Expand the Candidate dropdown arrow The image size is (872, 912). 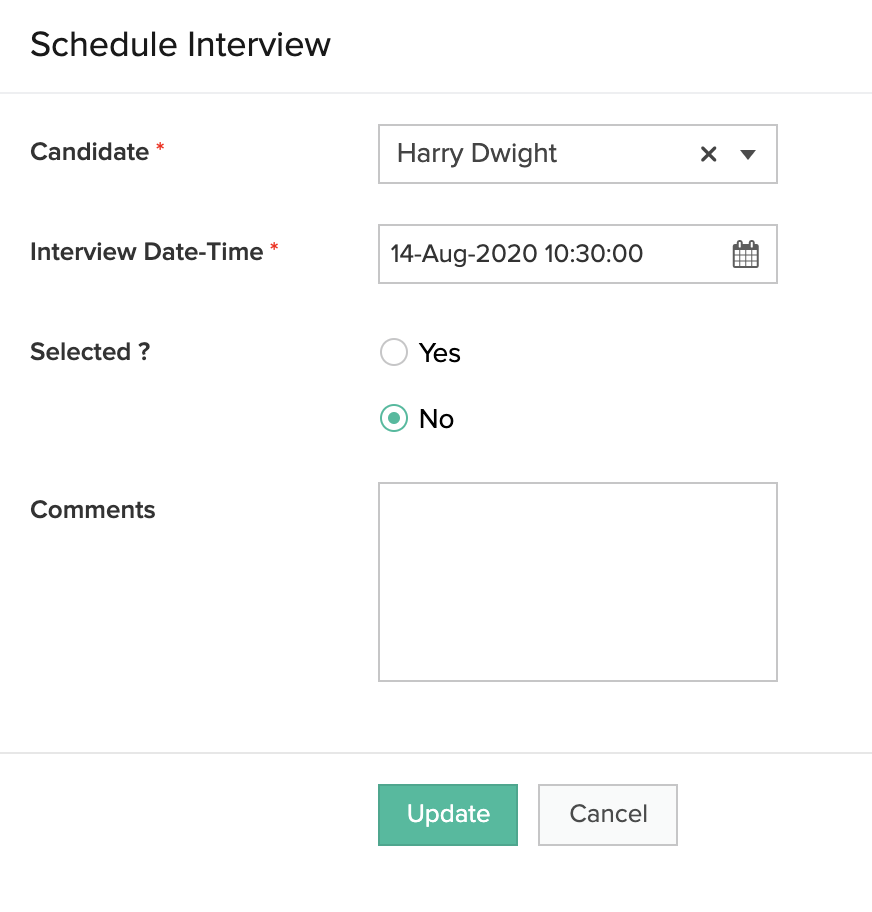pyautogui.click(x=747, y=154)
